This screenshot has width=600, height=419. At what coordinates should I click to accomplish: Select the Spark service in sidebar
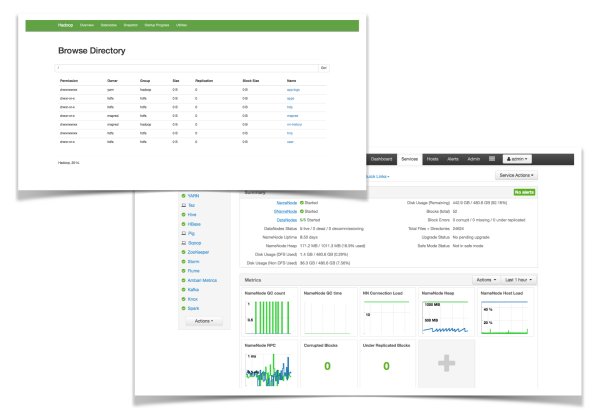pyautogui.click(x=193, y=308)
